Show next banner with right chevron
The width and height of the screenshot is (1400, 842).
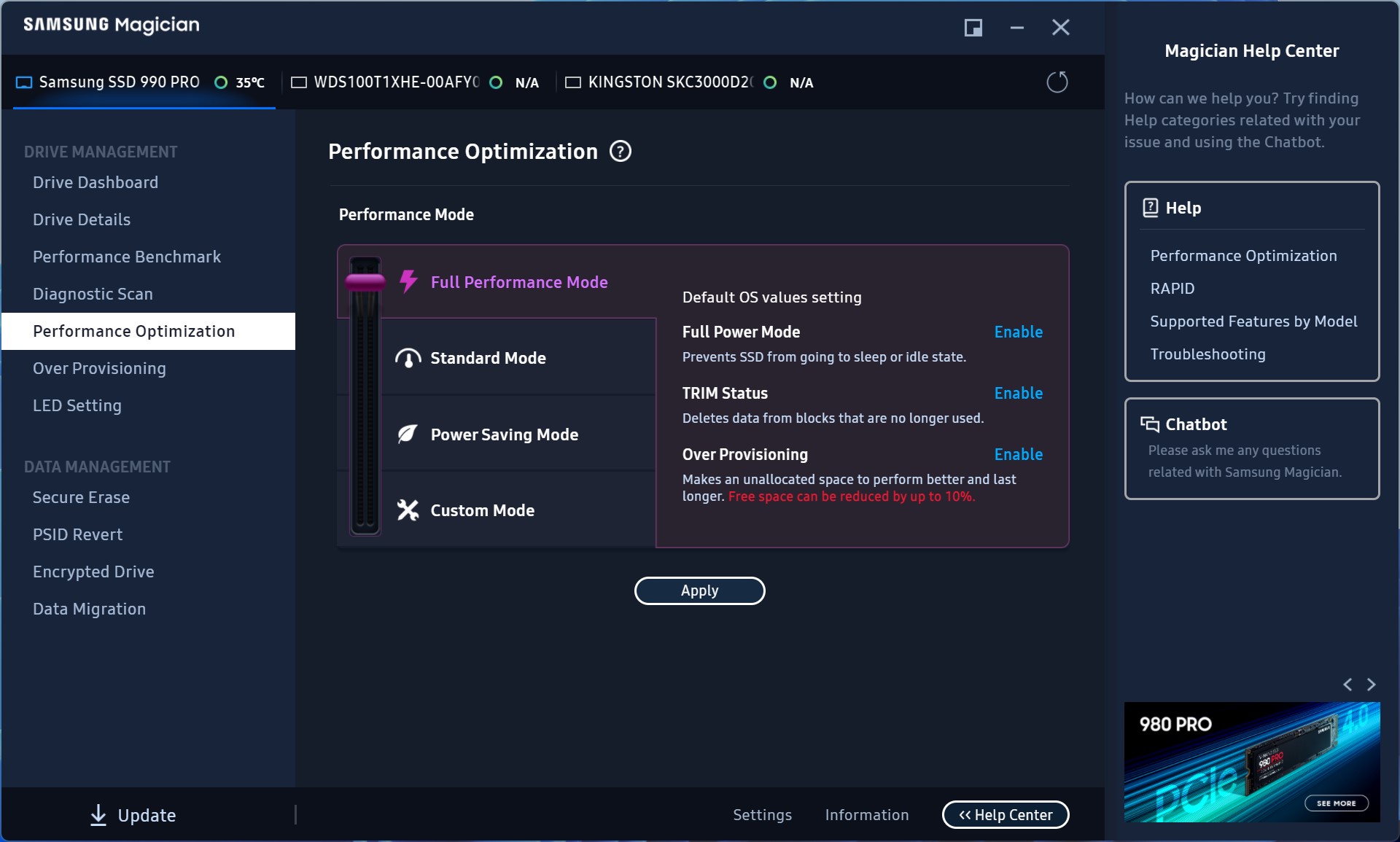pyautogui.click(x=1371, y=685)
